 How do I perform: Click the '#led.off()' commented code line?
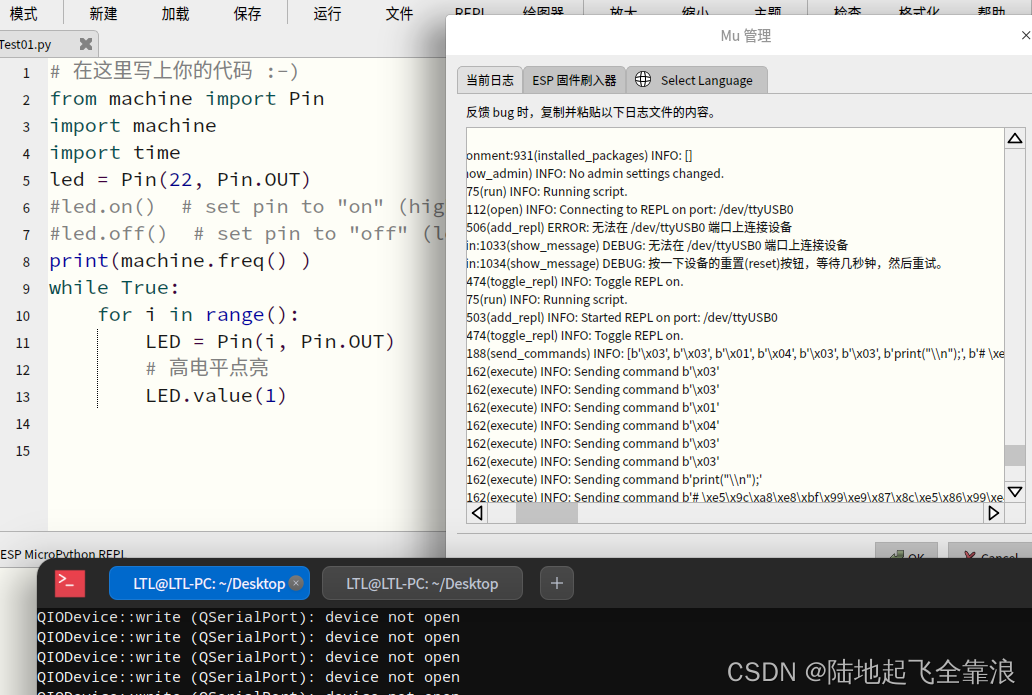click(x=247, y=234)
